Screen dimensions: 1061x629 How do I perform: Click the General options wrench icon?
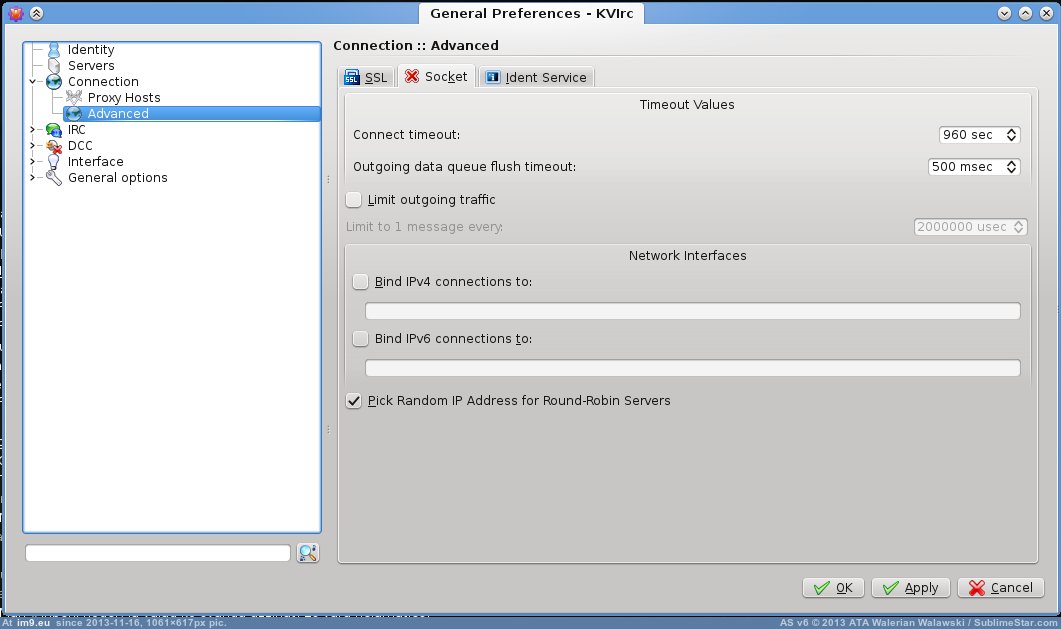(x=53, y=178)
